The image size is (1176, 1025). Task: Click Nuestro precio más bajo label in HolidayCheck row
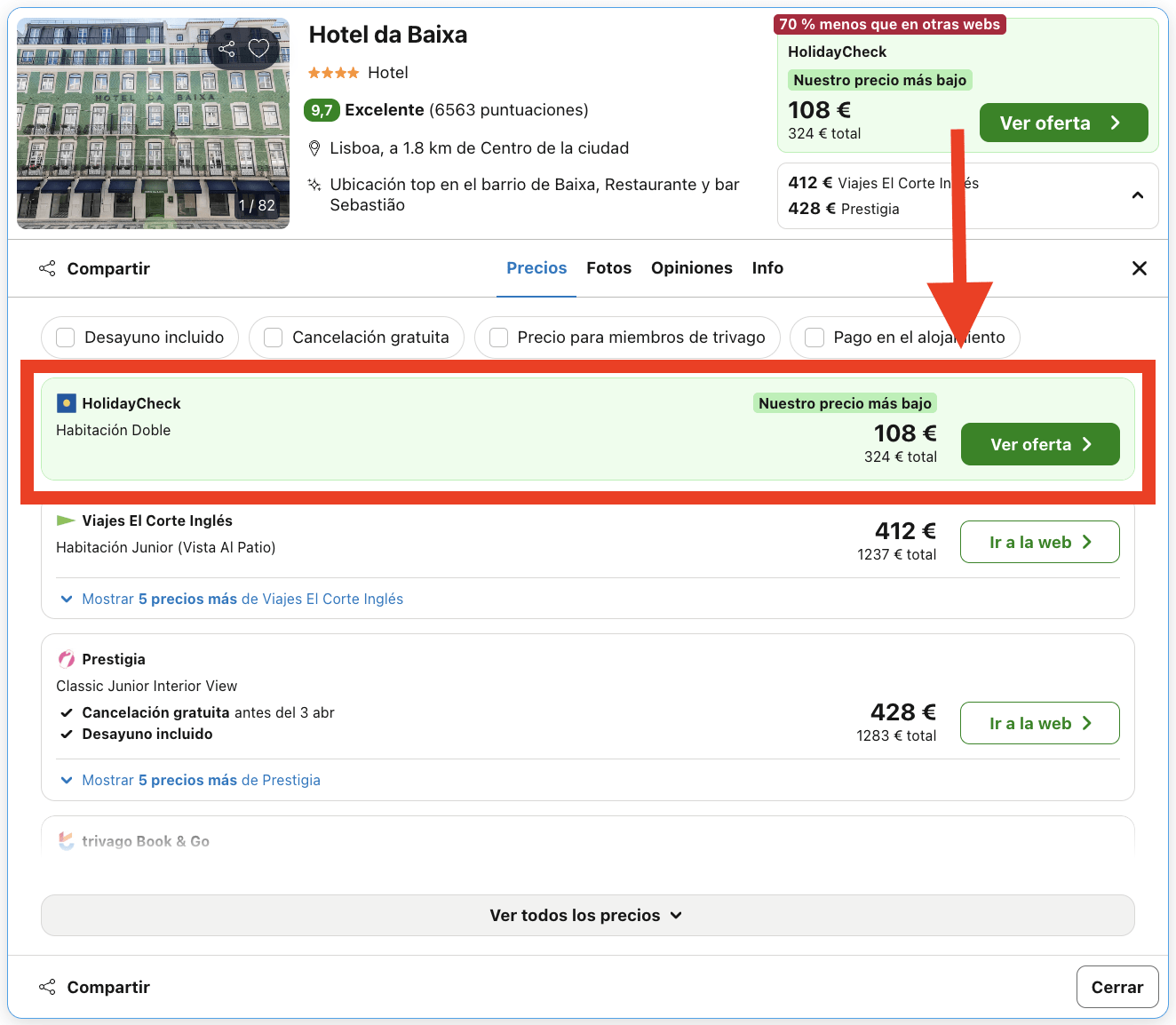click(x=845, y=403)
